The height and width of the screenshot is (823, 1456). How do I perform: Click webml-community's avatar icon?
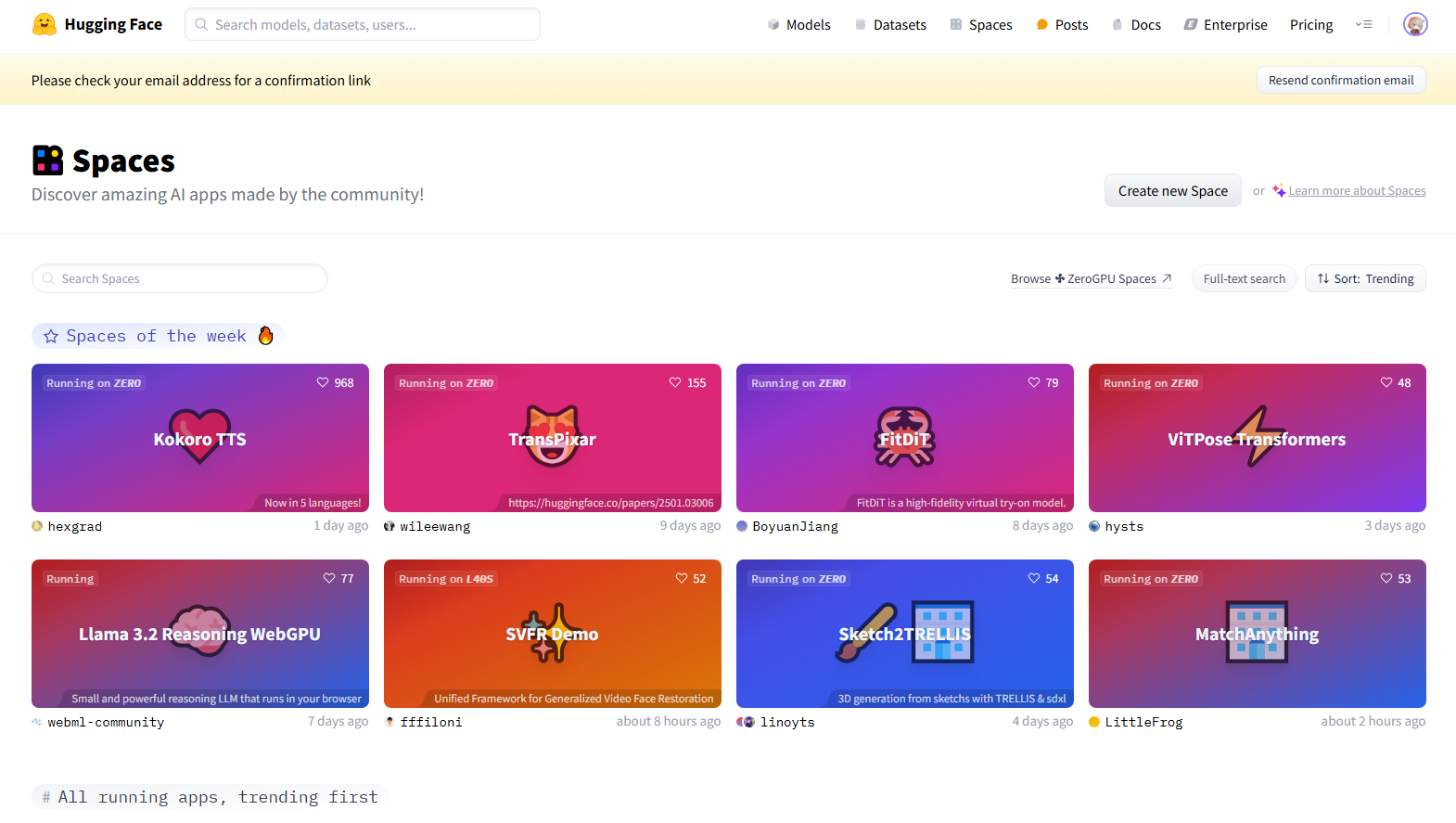pyautogui.click(x=37, y=722)
